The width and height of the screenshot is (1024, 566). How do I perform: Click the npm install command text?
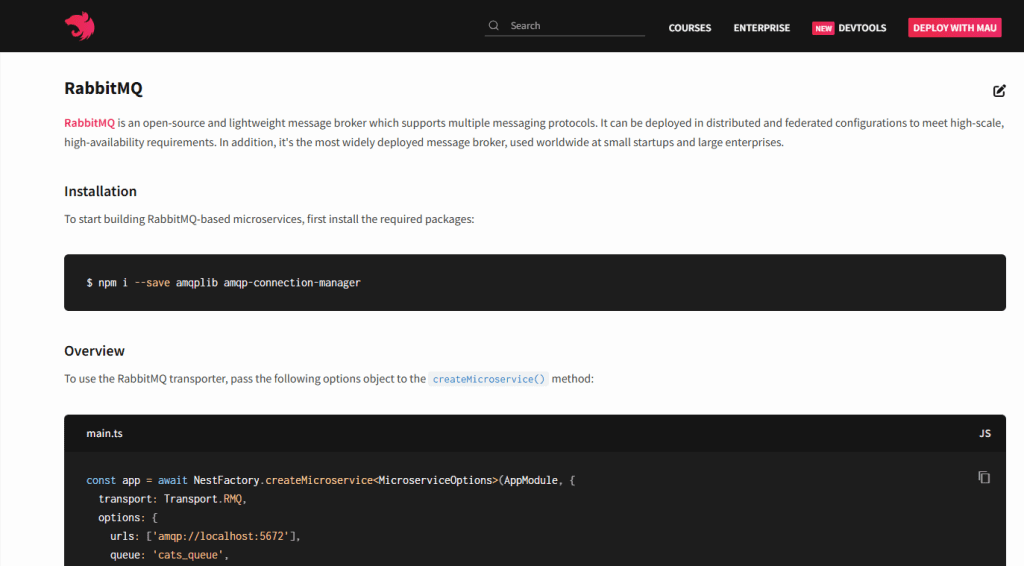point(223,283)
